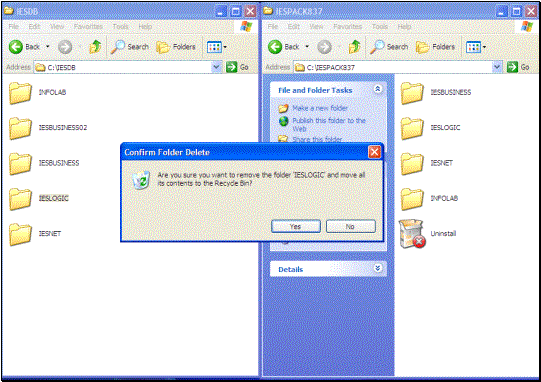Expand address bar dropdown in IESPACK837 window
Viewport: 541px width, 382px height.
coord(497,67)
